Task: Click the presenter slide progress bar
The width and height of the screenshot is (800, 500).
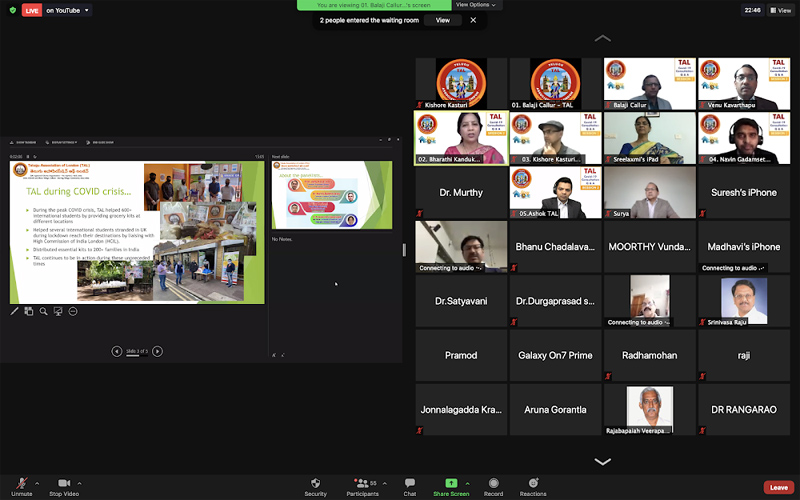Action: [137, 356]
